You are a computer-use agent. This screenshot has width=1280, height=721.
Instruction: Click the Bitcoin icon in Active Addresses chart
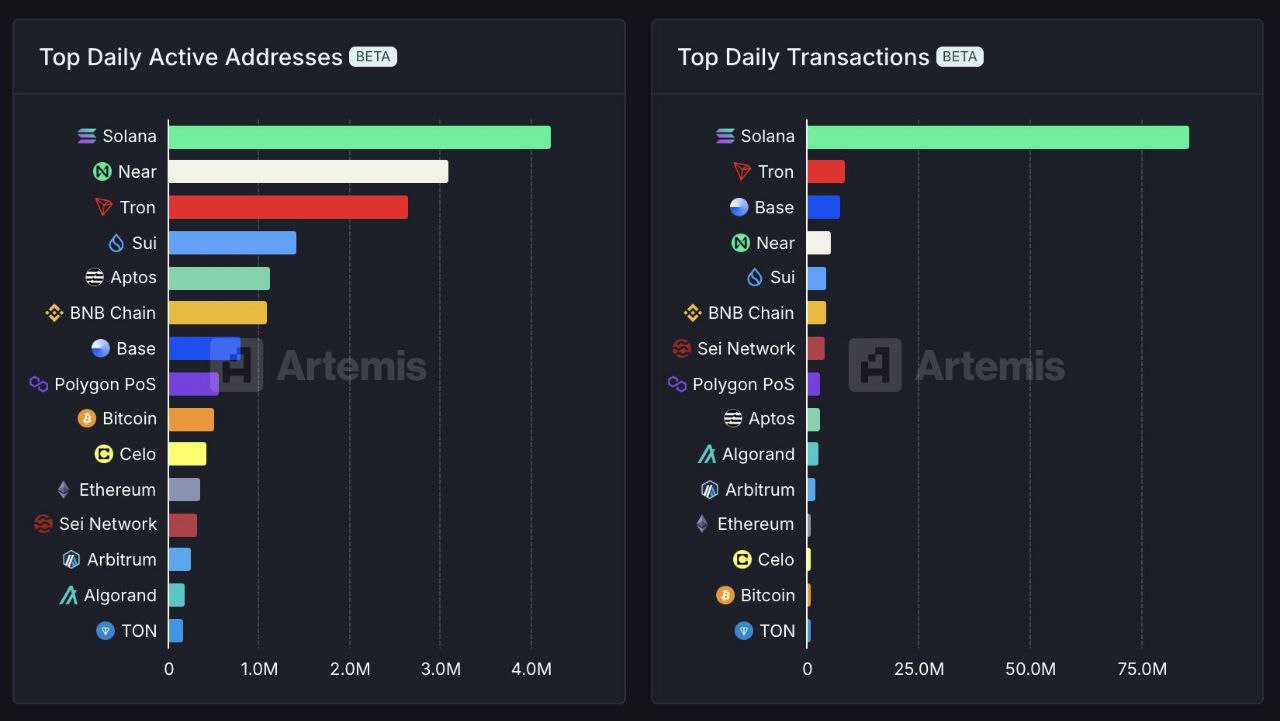click(x=87, y=418)
